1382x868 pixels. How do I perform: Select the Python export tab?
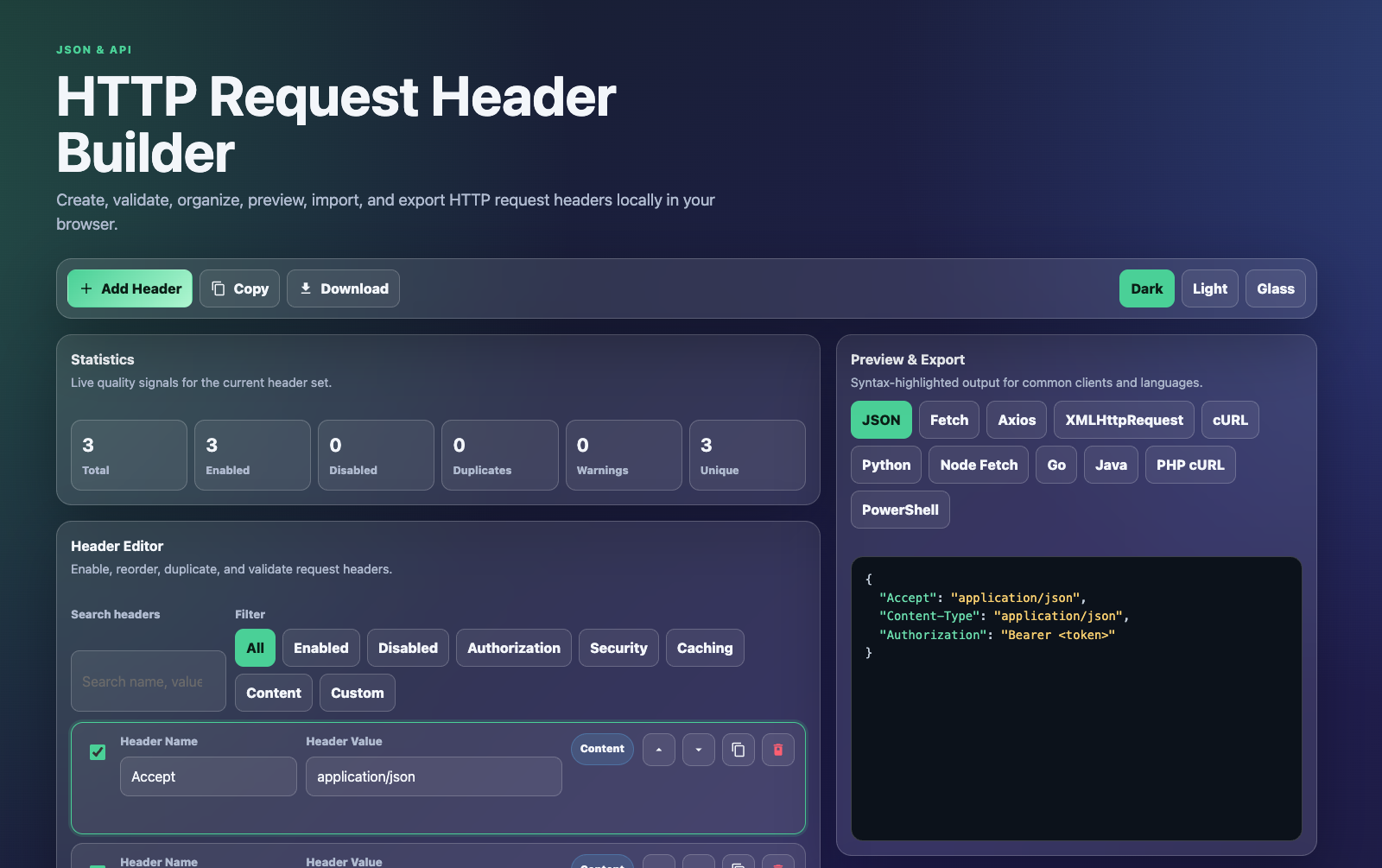(886, 465)
